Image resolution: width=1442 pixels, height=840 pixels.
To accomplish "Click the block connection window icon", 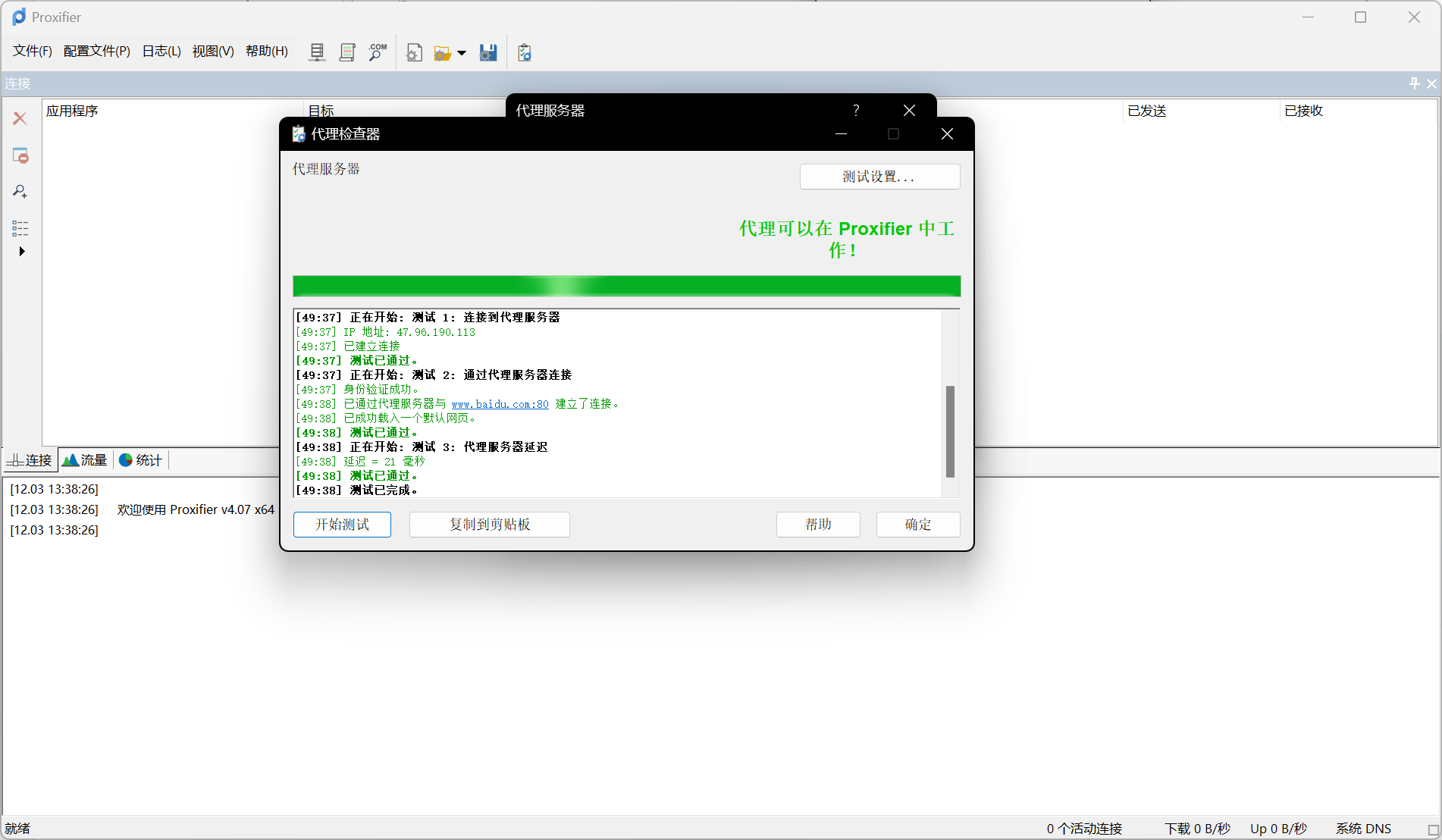I will coord(20,155).
